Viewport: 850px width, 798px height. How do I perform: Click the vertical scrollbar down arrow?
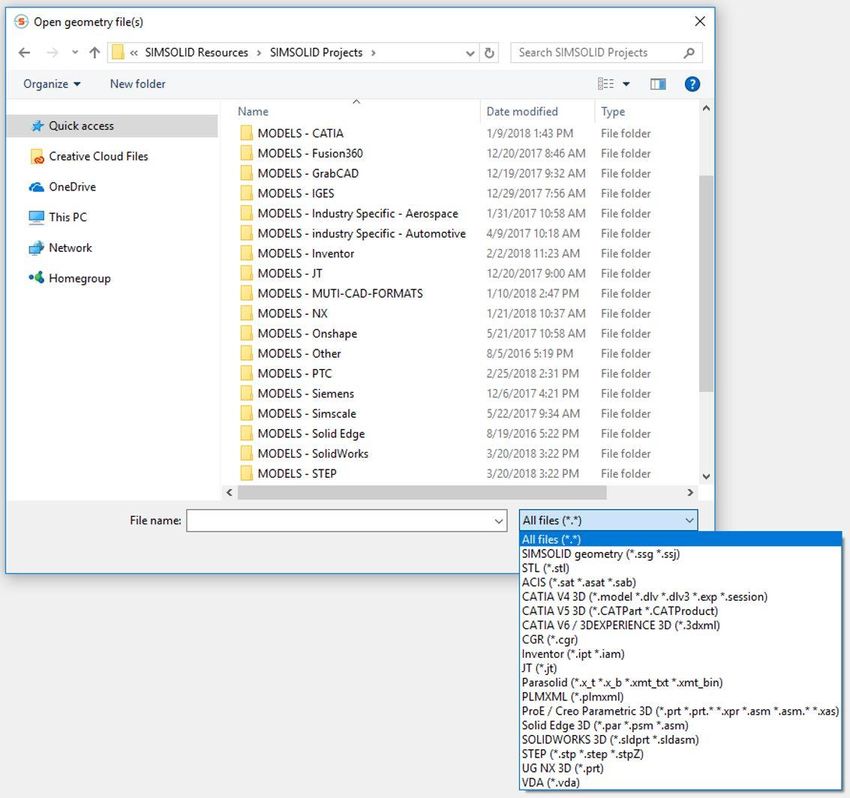pyautogui.click(x=706, y=477)
